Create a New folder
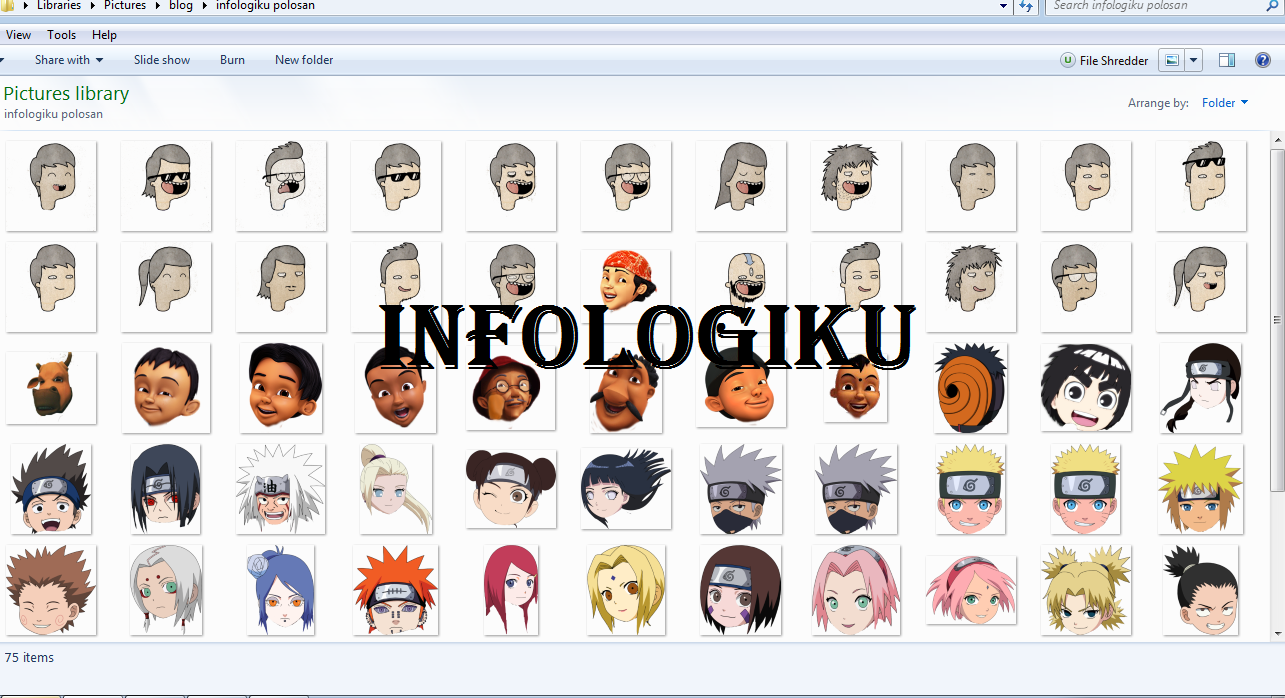This screenshot has height=698, width=1285. 304,60
